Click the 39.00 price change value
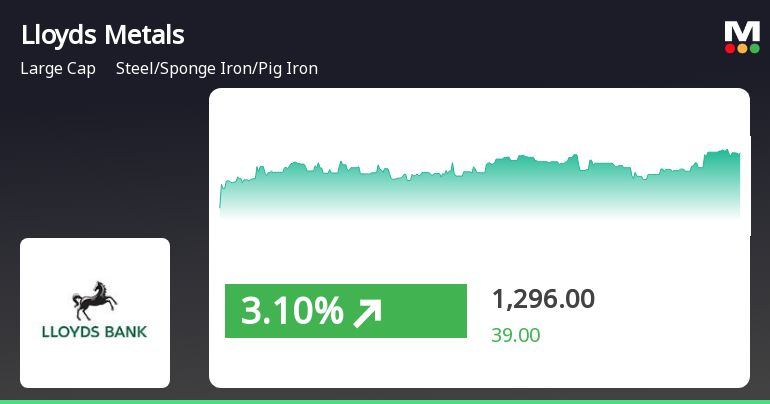The image size is (770, 404). click(x=515, y=335)
